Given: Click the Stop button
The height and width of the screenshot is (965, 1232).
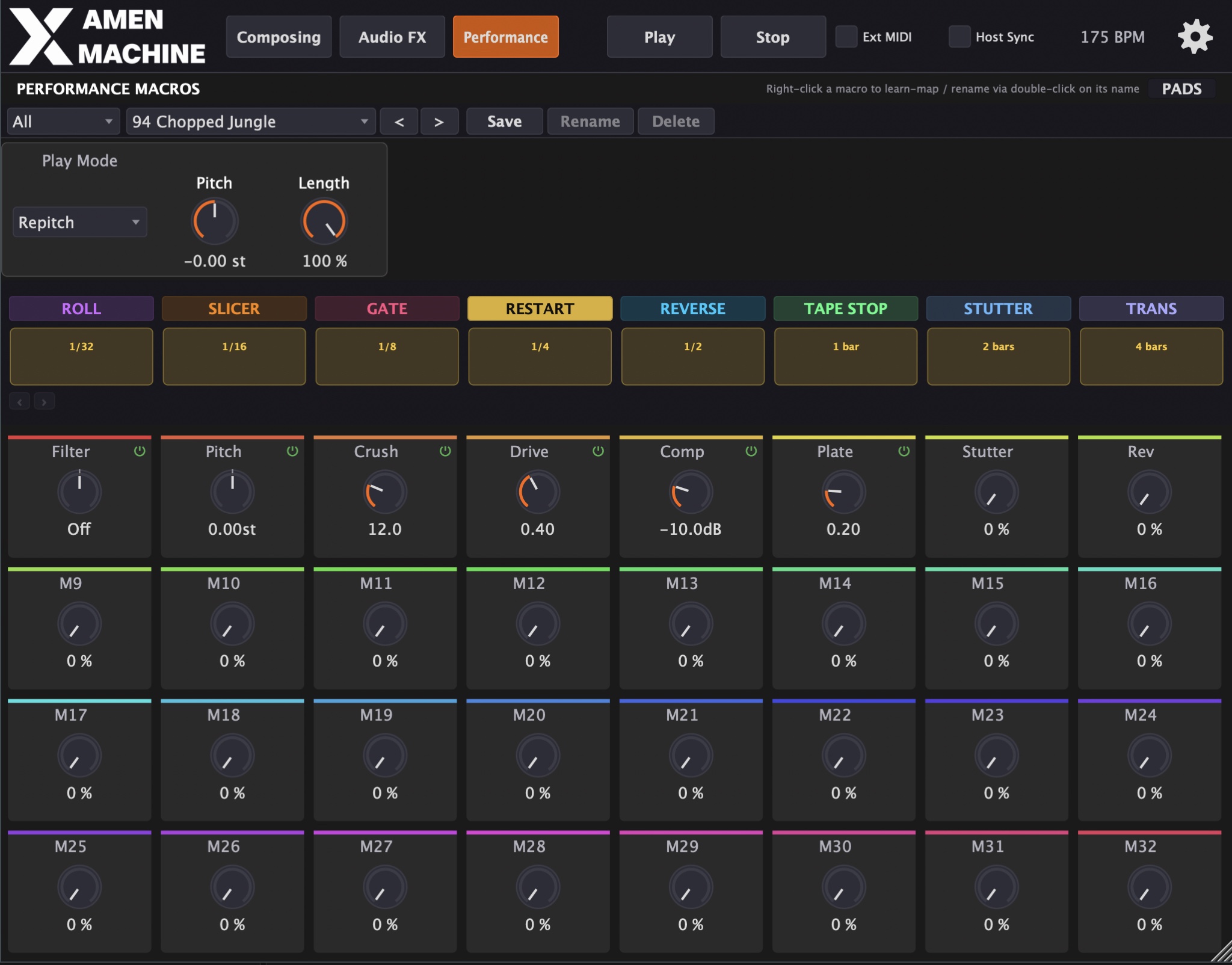Looking at the screenshot, I should (772, 37).
